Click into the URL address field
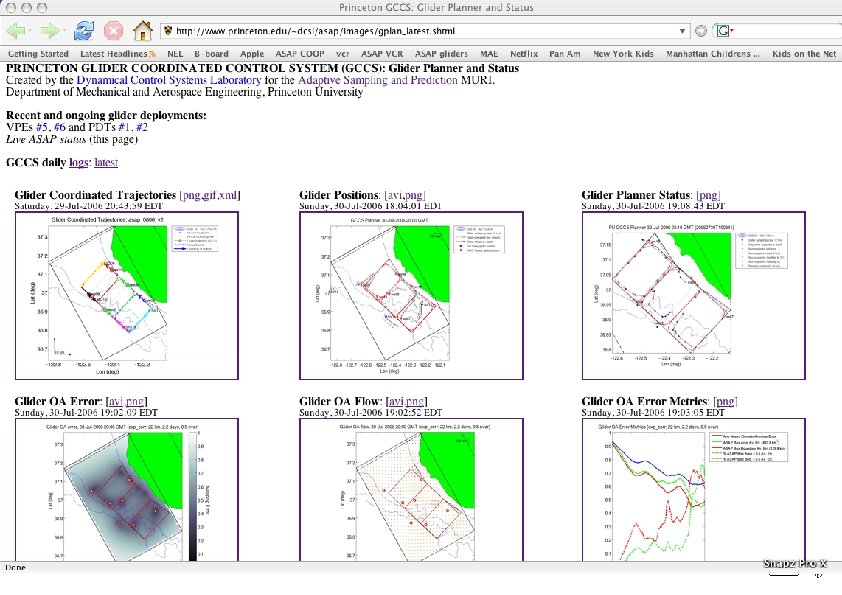This screenshot has height=595, width=842. click(424, 31)
